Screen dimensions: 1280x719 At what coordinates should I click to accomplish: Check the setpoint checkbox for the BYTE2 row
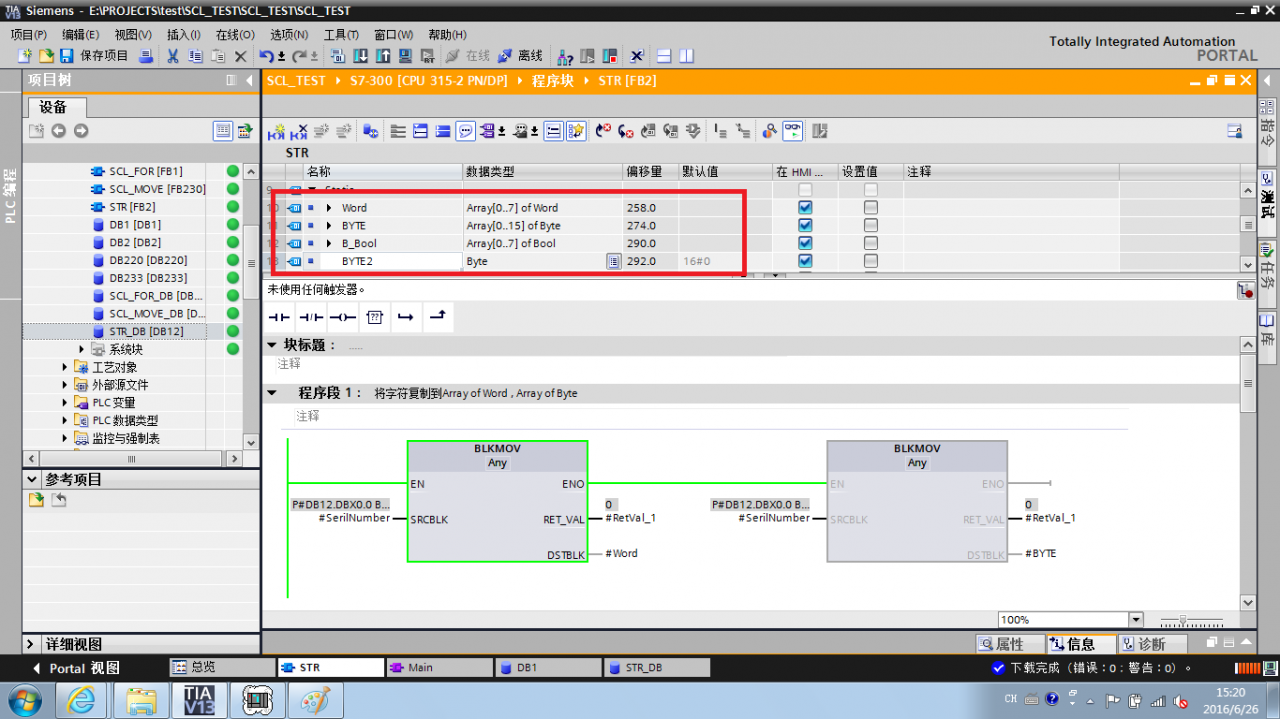click(x=871, y=261)
